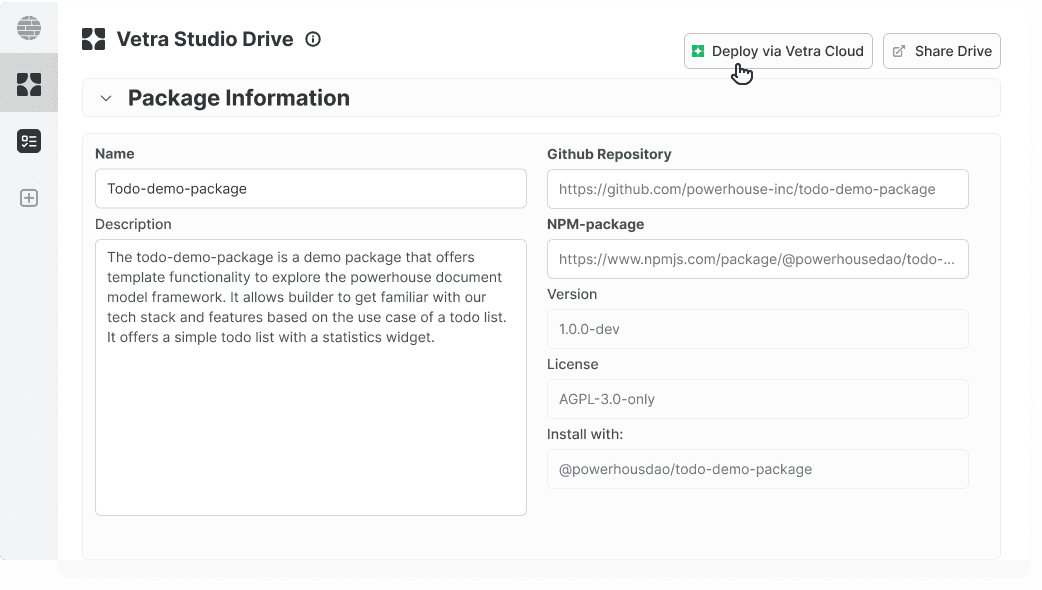Focus the Name input with Todo-demo-package

coord(310,188)
